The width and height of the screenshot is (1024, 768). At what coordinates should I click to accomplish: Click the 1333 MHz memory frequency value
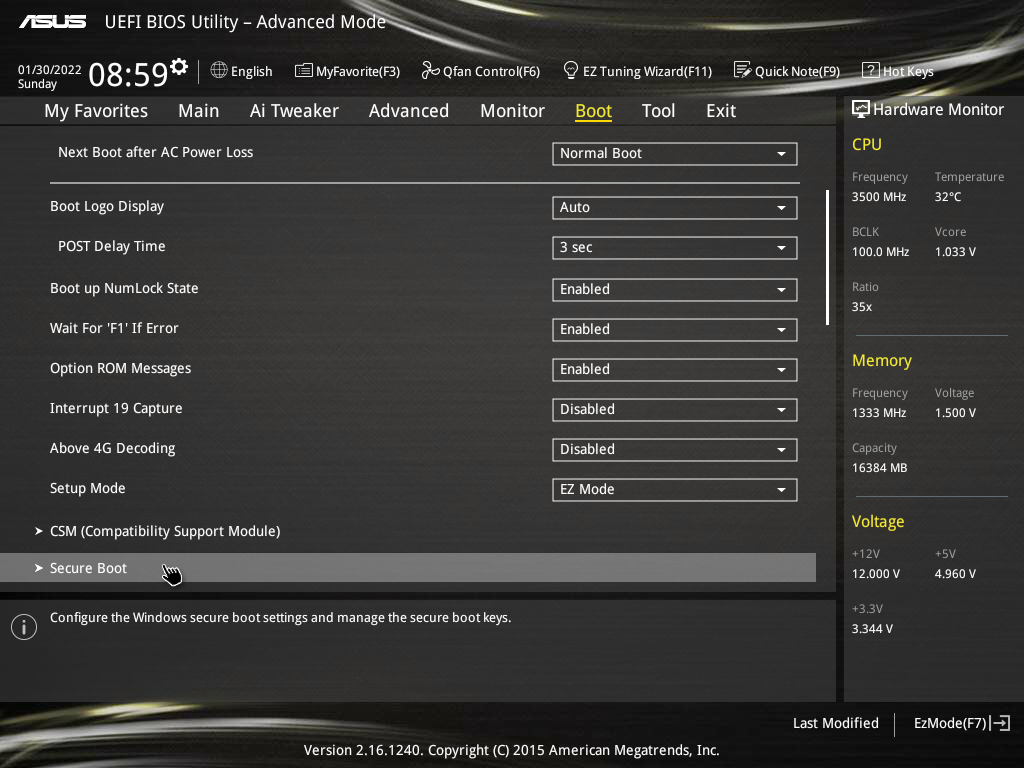click(x=879, y=413)
